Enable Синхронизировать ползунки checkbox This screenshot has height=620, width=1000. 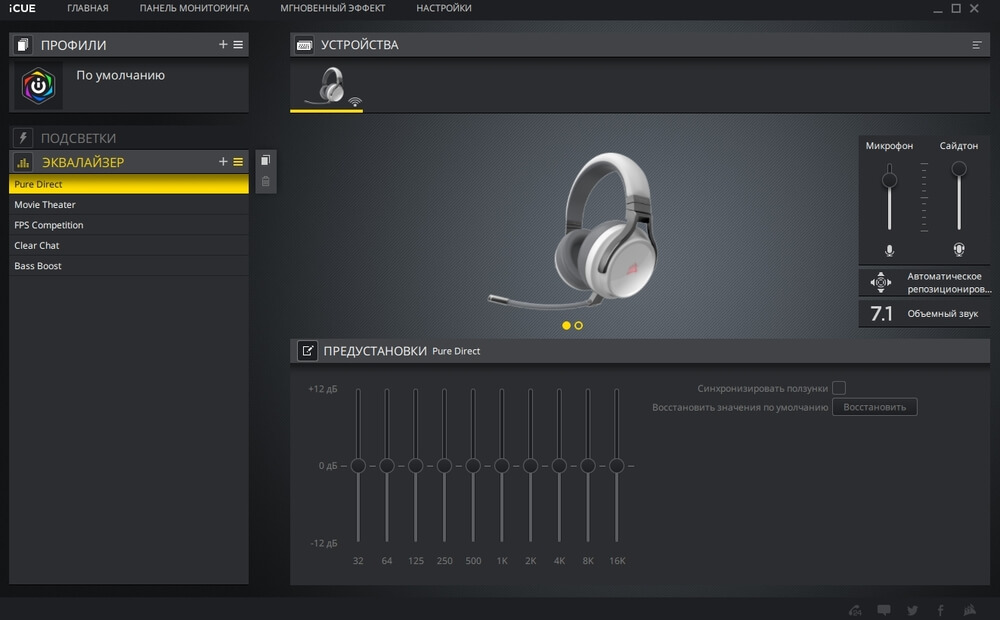coord(839,388)
